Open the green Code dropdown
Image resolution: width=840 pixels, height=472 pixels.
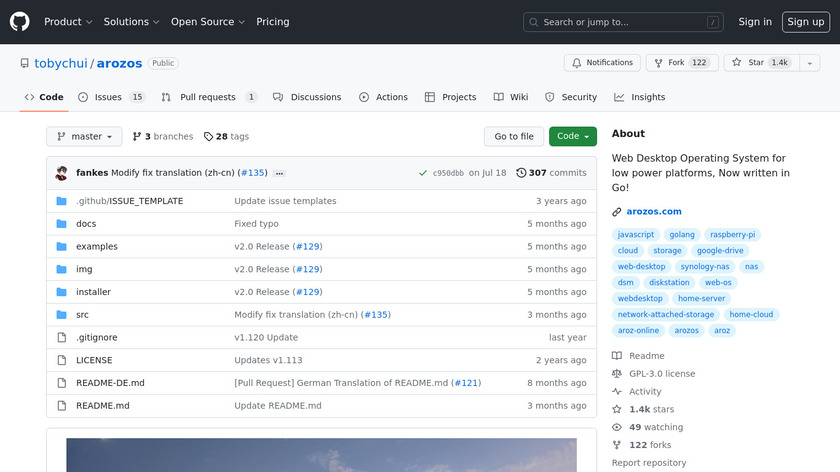(572, 136)
